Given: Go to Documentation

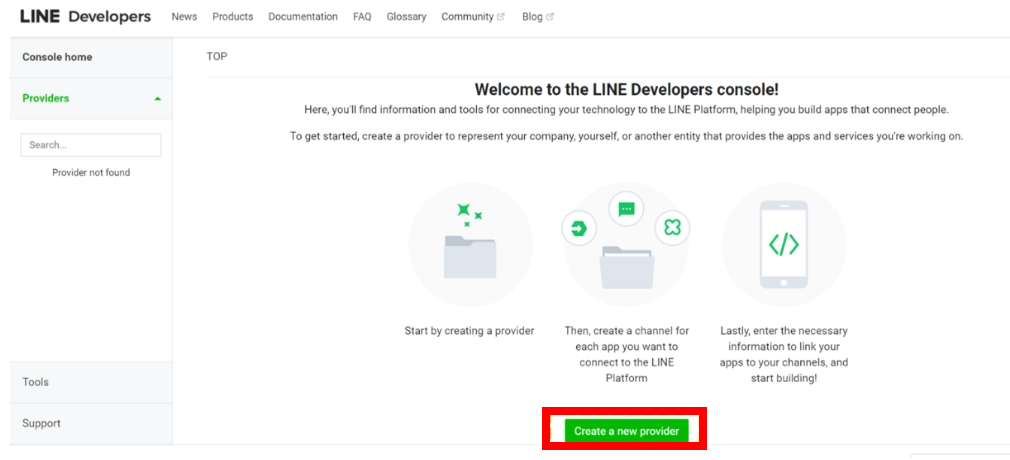Looking at the screenshot, I should [303, 17].
